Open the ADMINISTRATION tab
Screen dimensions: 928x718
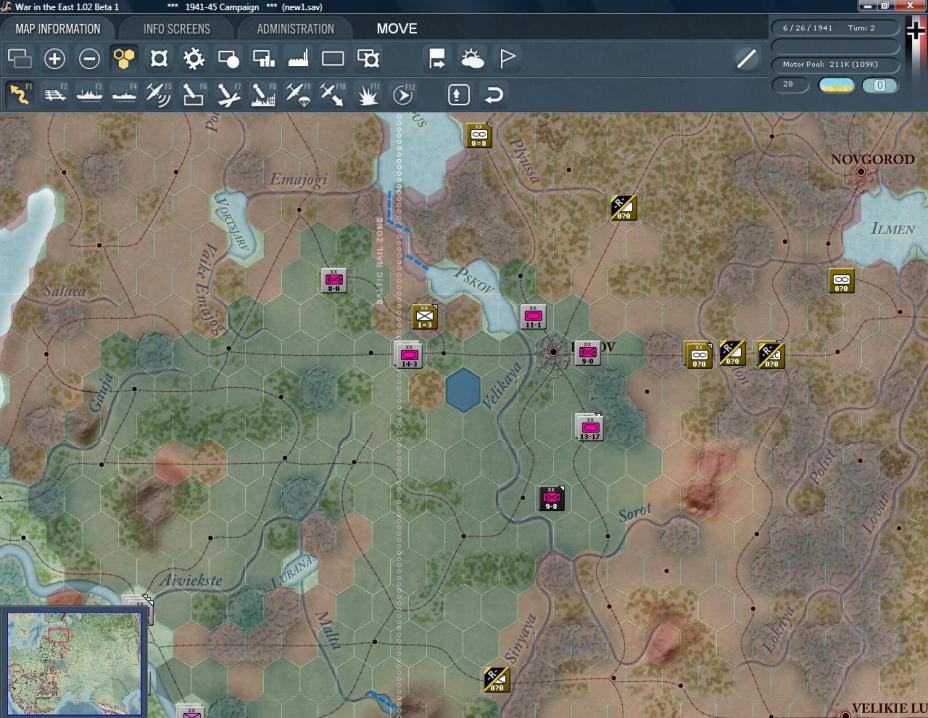(x=295, y=29)
